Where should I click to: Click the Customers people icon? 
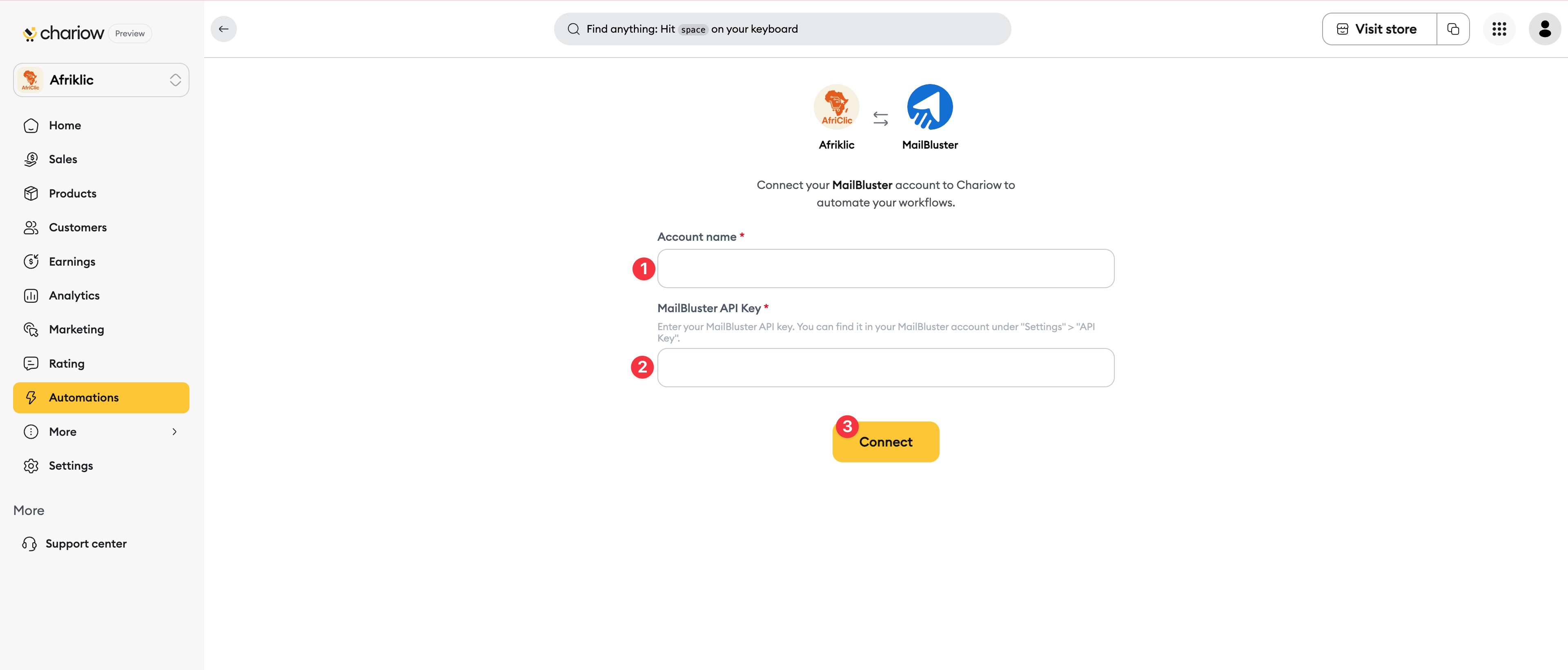(x=31, y=227)
